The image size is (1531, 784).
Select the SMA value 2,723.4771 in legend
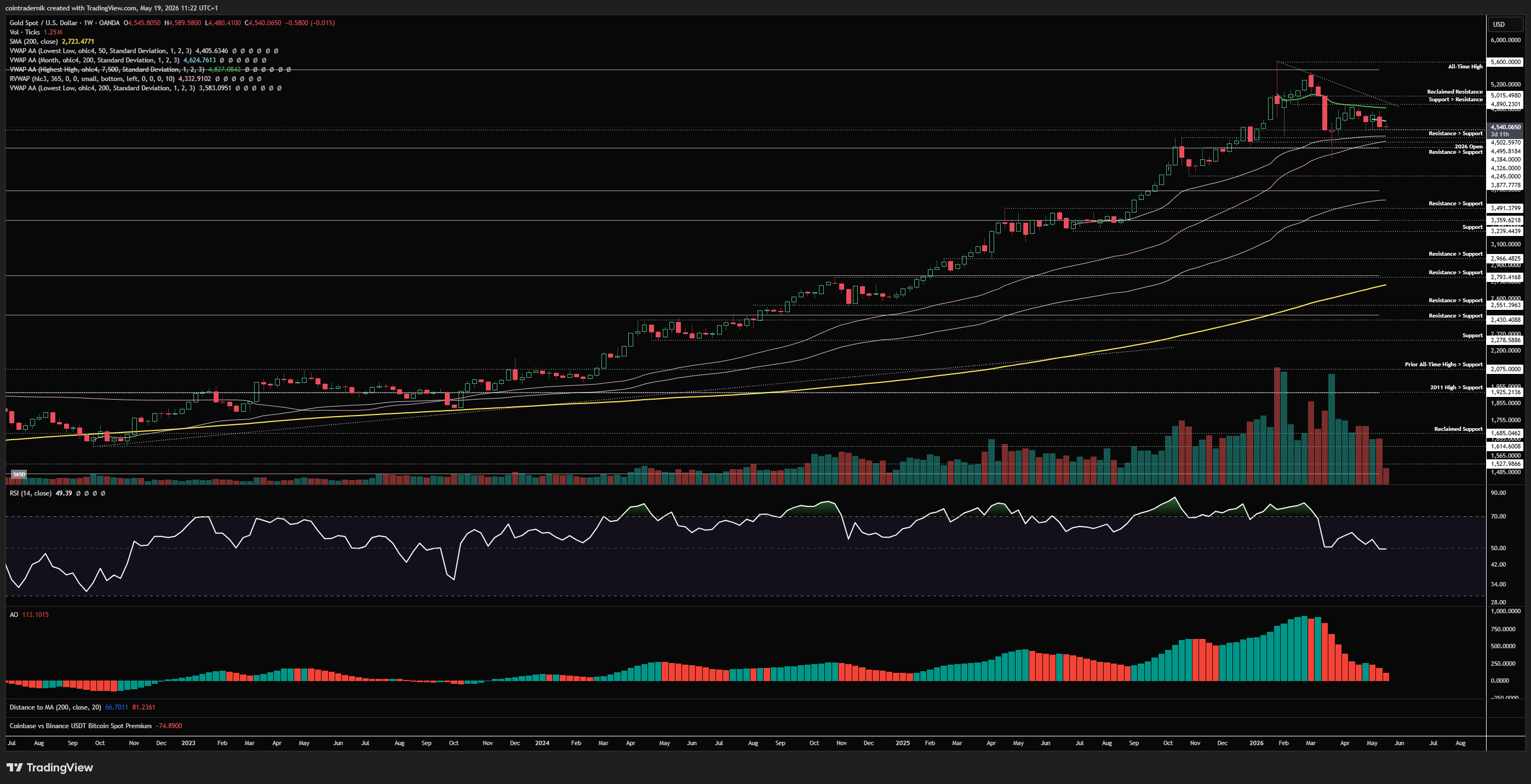click(x=78, y=42)
